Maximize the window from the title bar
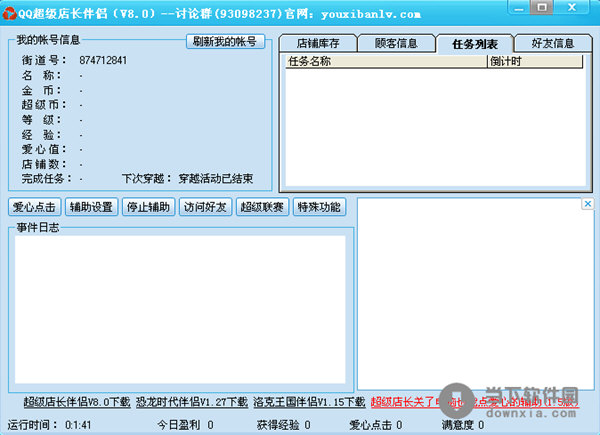The width and height of the screenshot is (600, 435). [541, 8]
